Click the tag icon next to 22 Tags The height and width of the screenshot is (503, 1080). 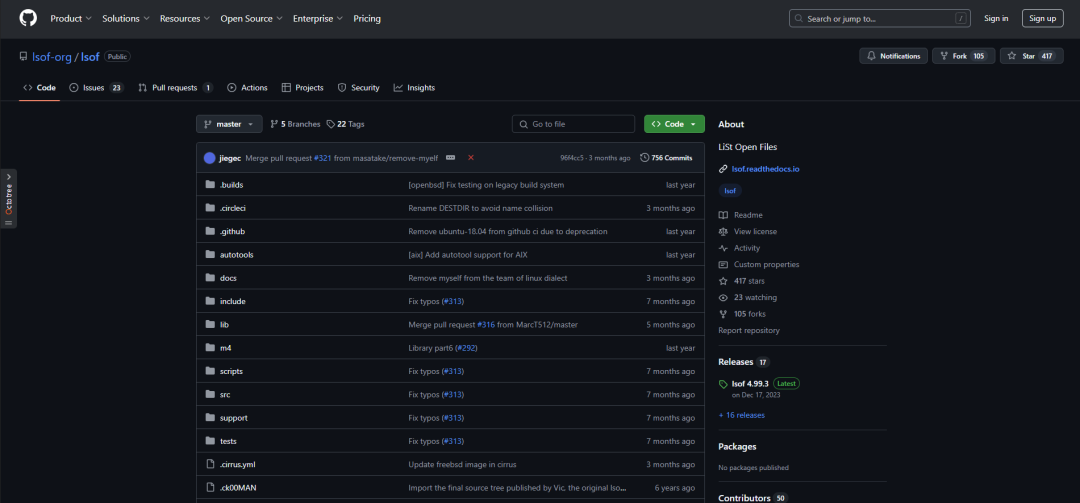(331, 124)
